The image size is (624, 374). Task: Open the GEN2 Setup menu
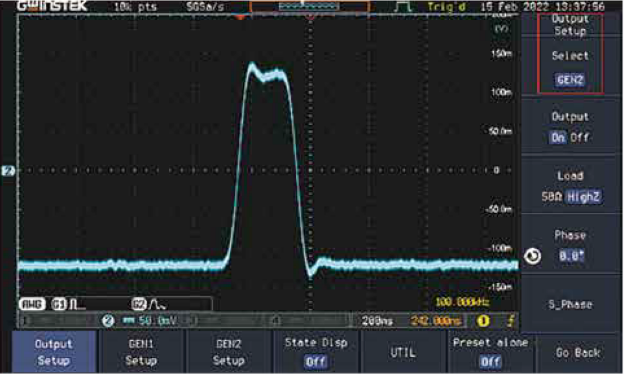tap(228, 352)
